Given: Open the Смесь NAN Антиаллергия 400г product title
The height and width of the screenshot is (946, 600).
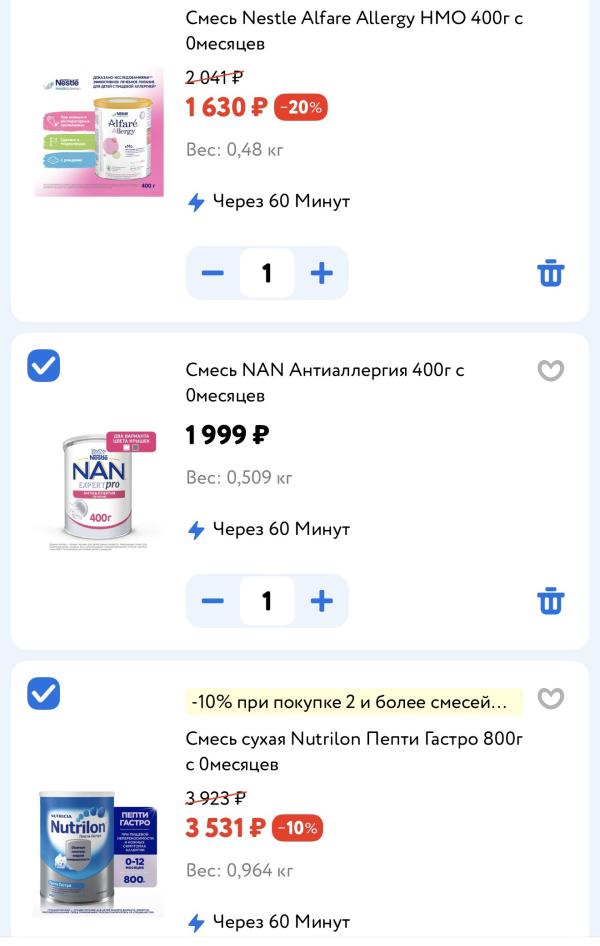Looking at the screenshot, I should 324,383.
